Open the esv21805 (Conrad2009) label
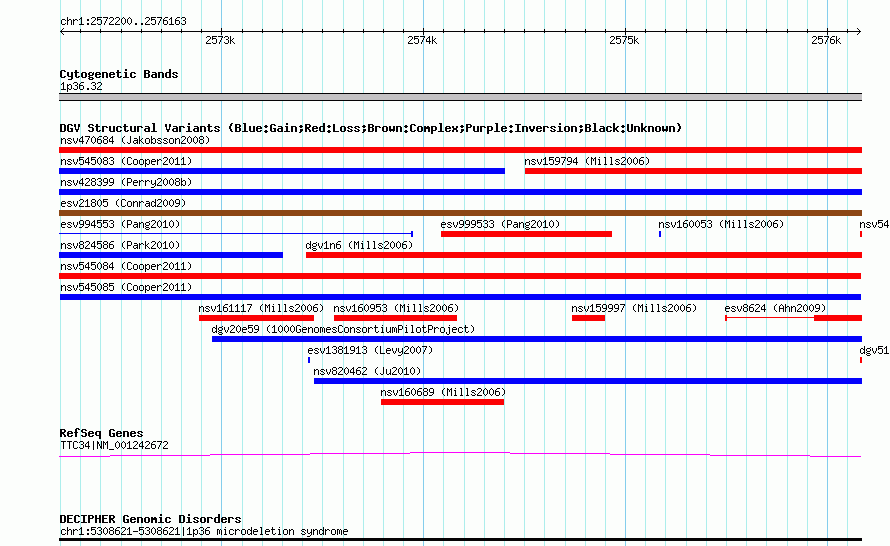This screenshot has width=890, height=546. click(x=123, y=203)
